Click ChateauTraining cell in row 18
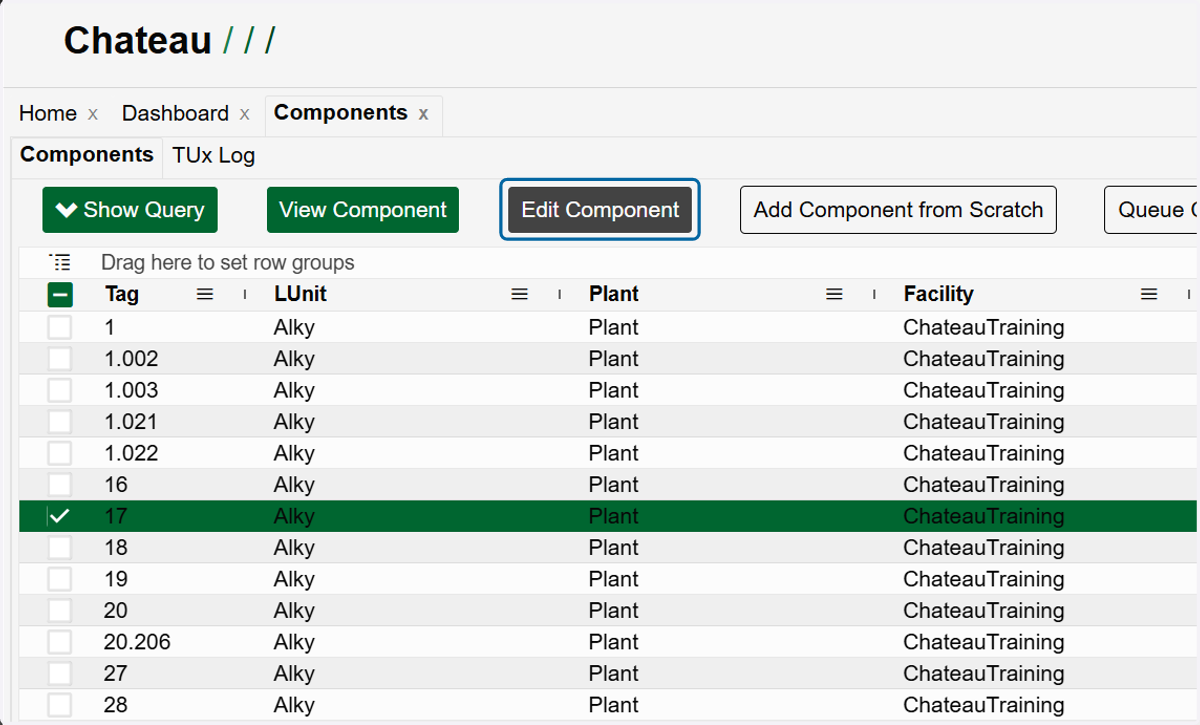 pos(984,548)
